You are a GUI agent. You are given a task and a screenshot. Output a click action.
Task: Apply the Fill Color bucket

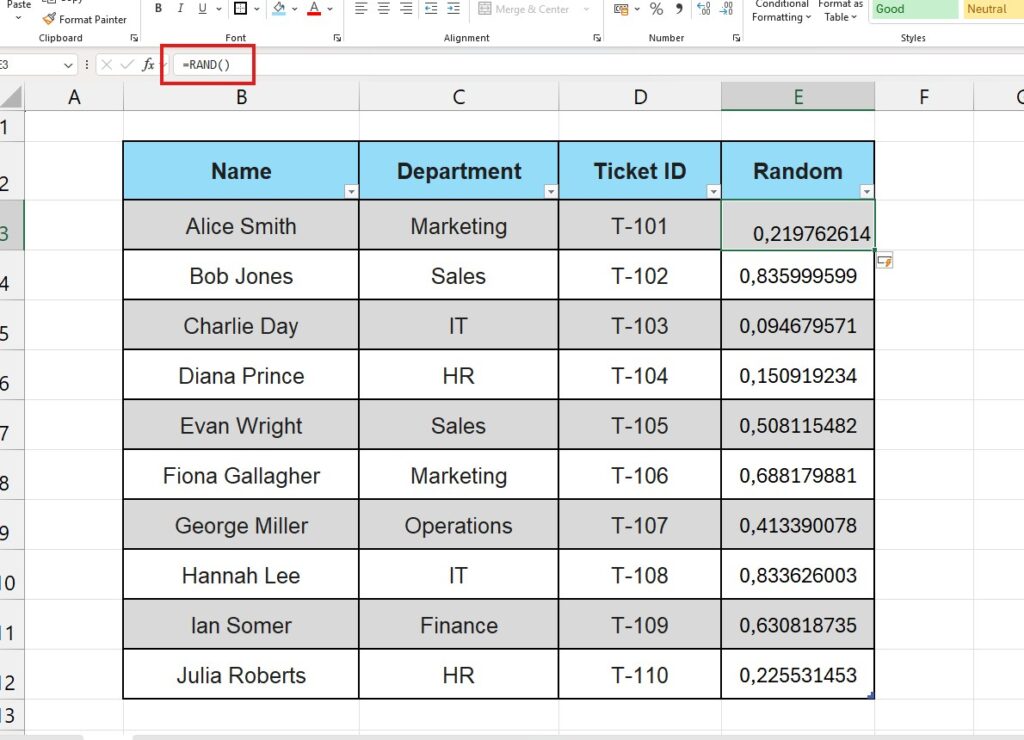279,9
